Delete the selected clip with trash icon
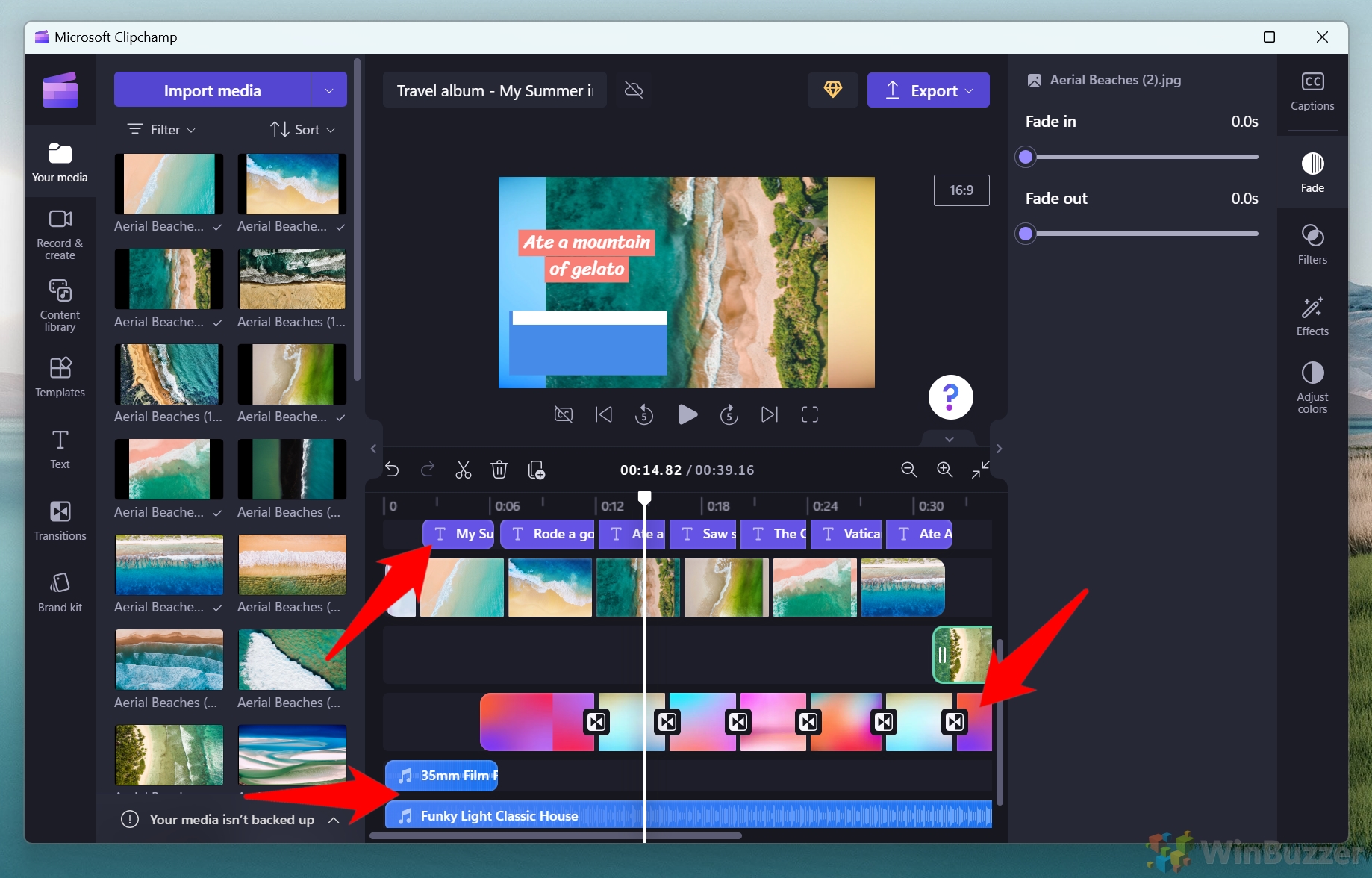Screen dimensions: 1372x878 tap(499, 470)
